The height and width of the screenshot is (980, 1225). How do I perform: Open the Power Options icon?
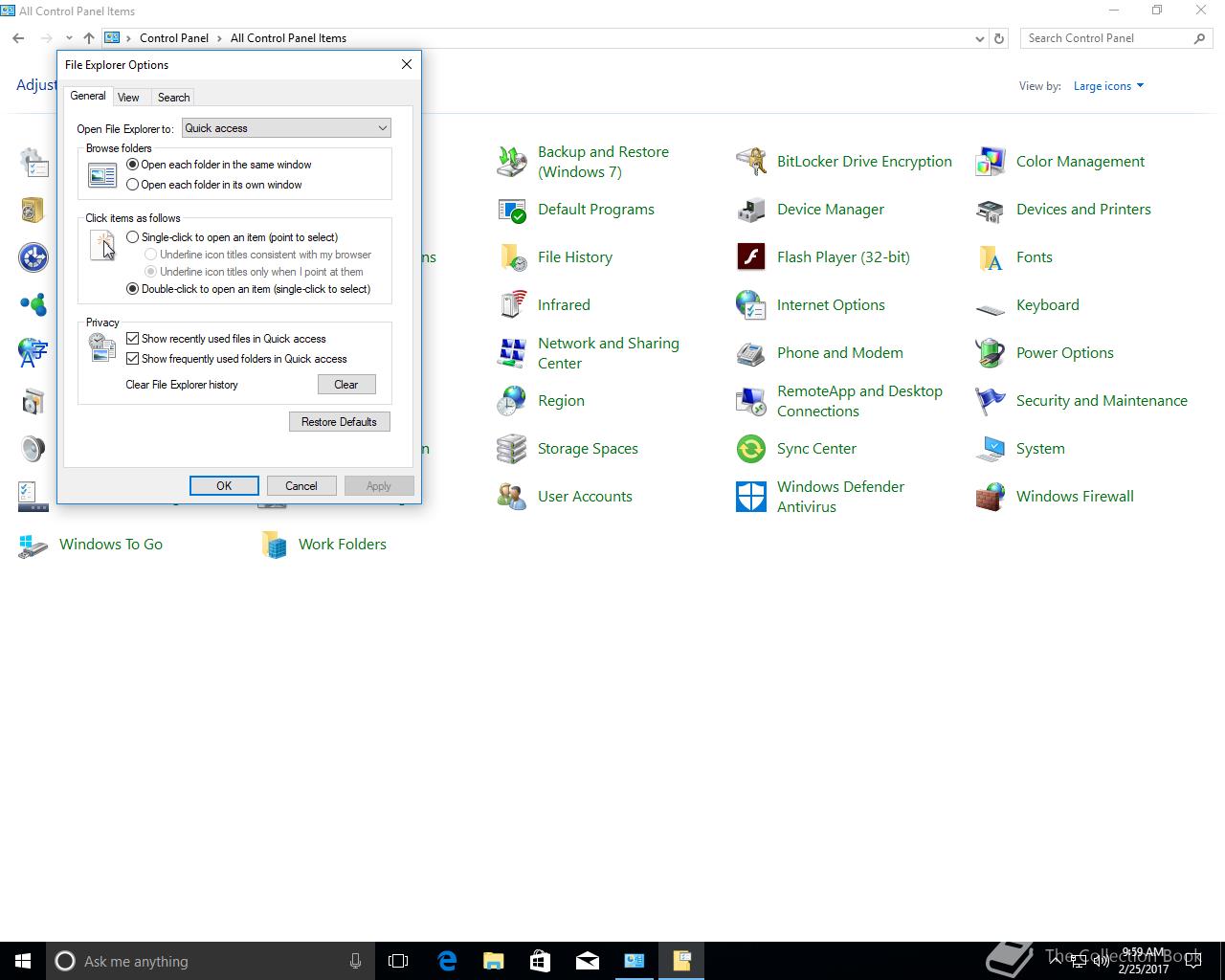pyautogui.click(x=991, y=353)
